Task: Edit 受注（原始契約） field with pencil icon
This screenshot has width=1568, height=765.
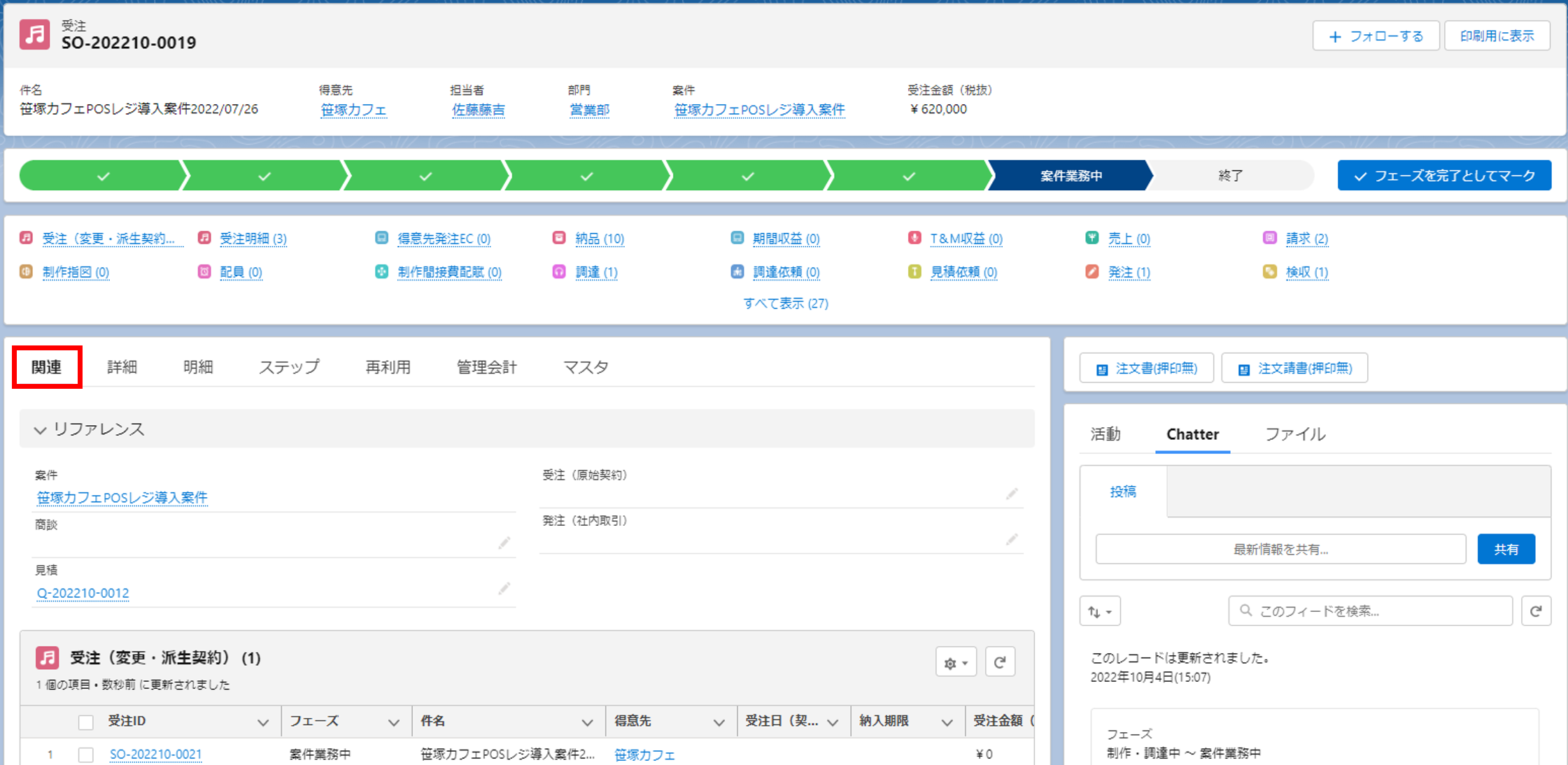Action: pos(1012,494)
